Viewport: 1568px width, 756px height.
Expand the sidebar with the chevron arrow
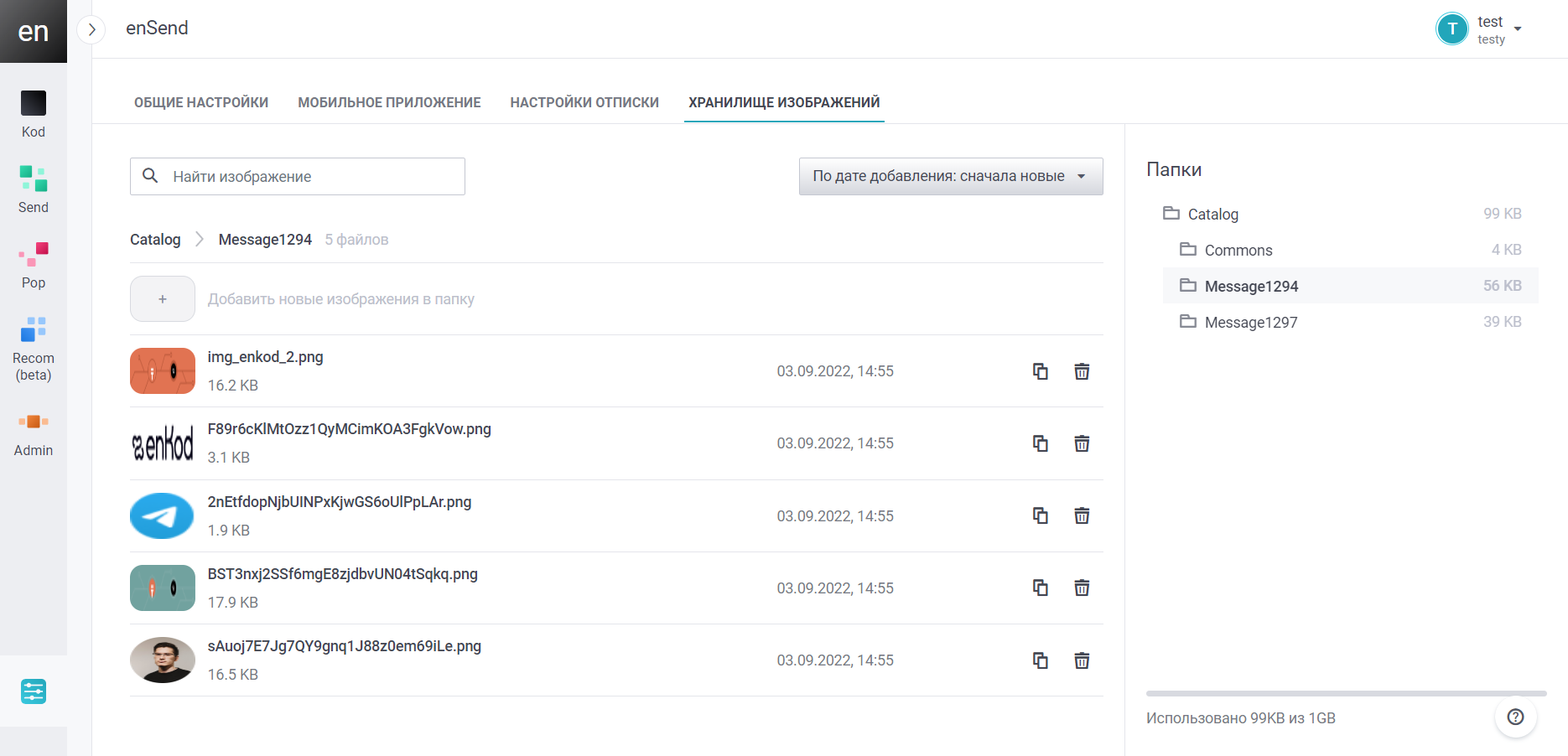(91, 29)
